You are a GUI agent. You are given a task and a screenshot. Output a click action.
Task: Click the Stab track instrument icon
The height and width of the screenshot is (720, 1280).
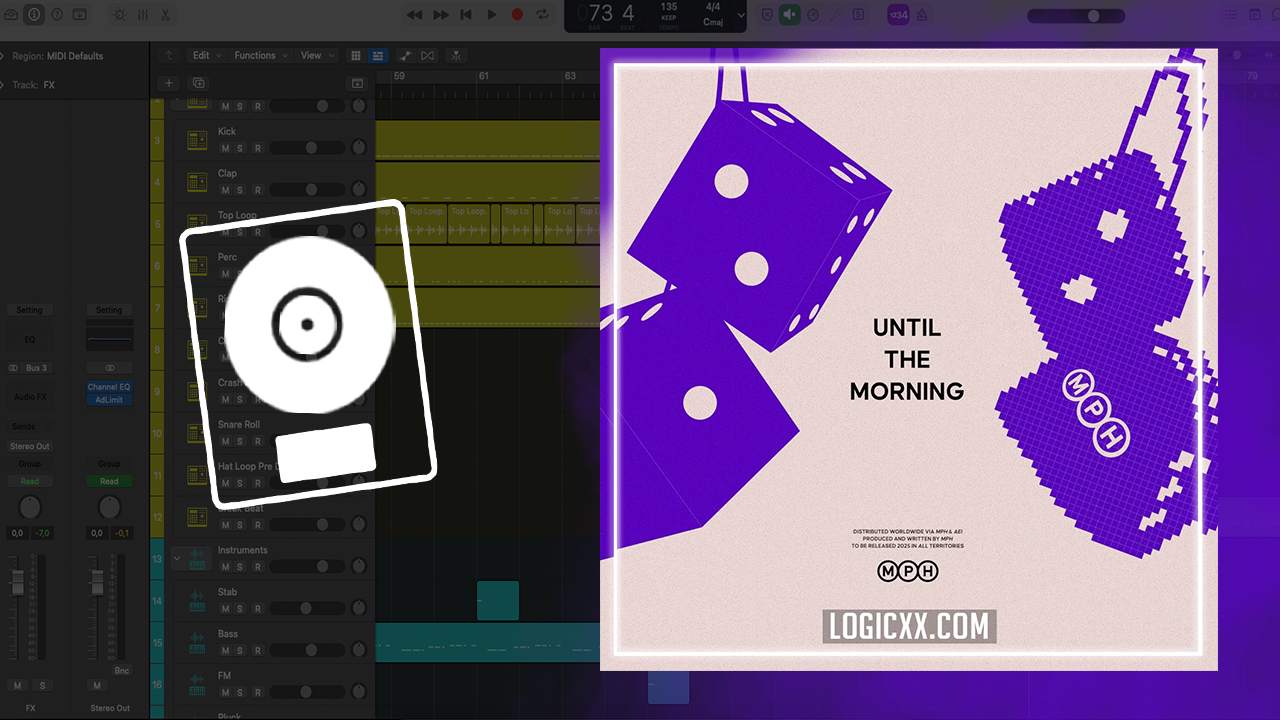(x=197, y=602)
